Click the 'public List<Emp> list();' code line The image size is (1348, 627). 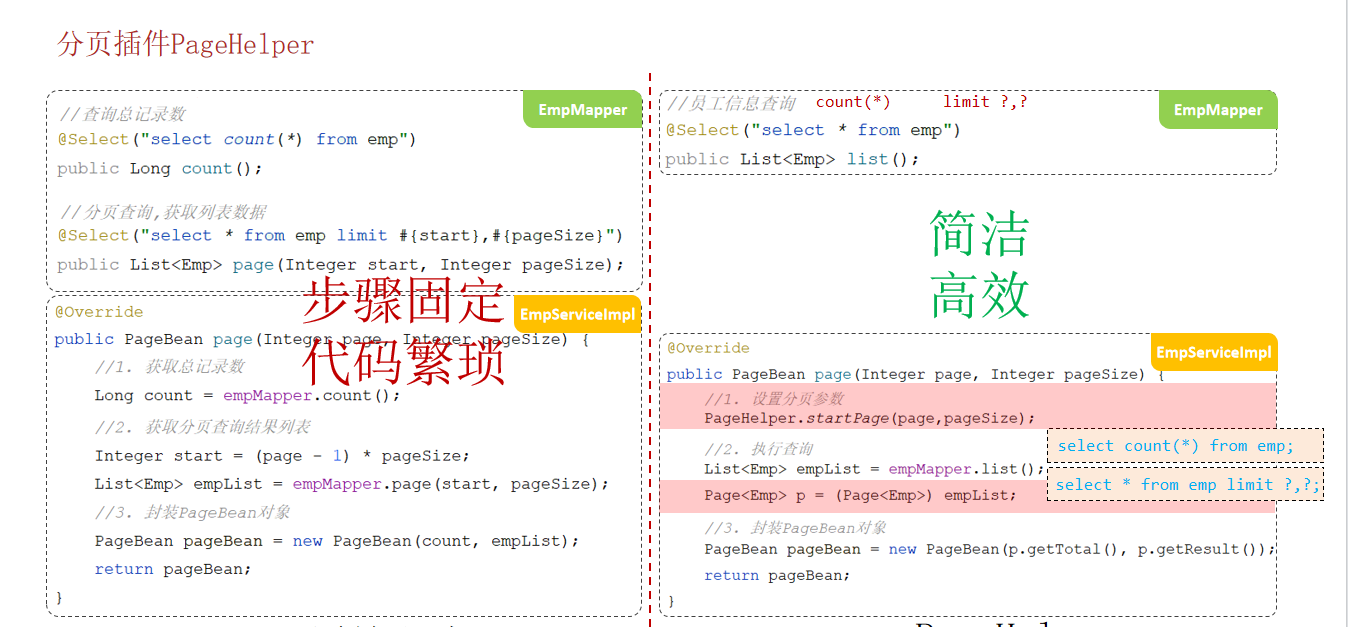(x=791, y=159)
